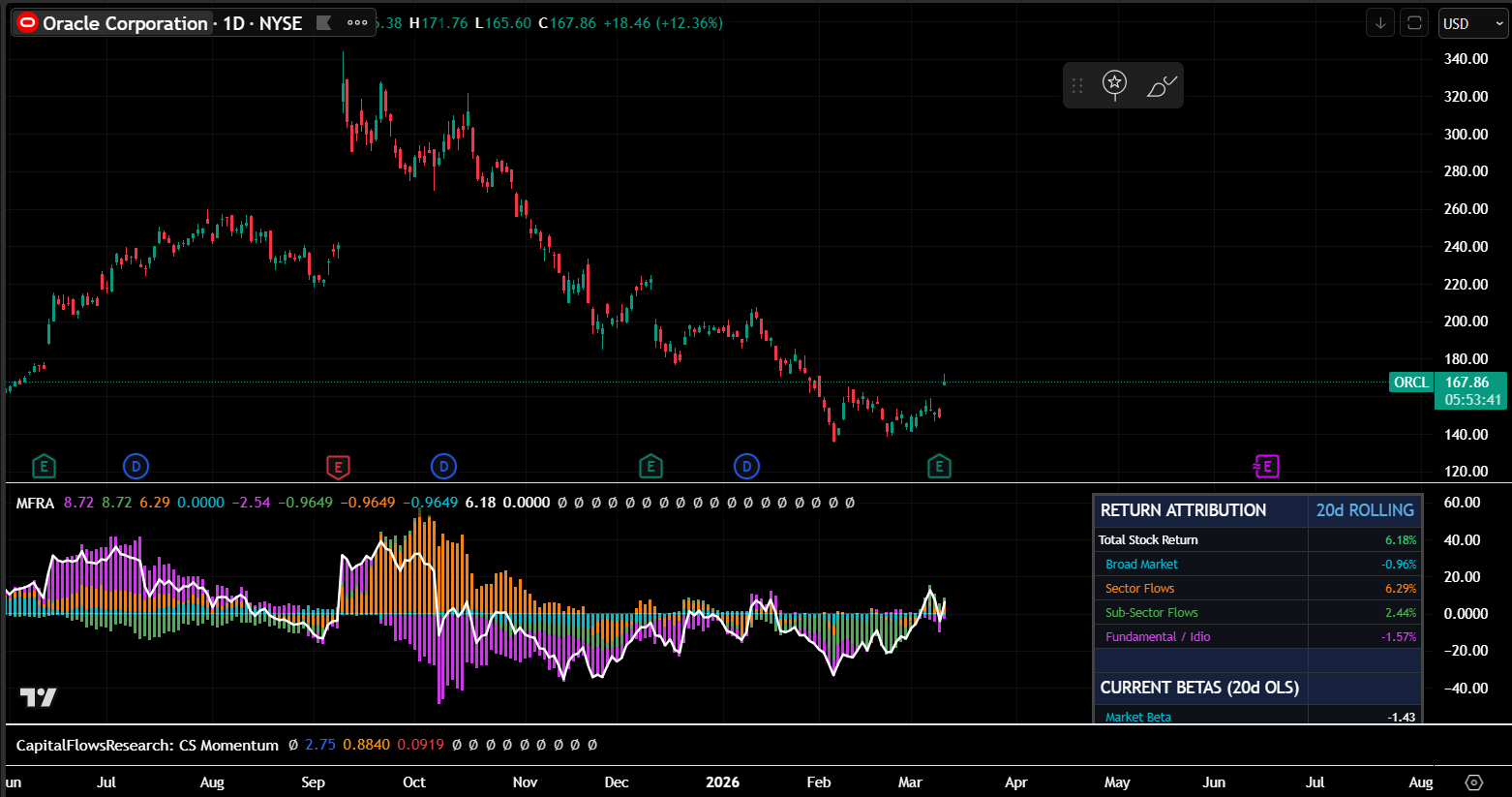Image resolution: width=1512 pixels, height=797 pixels.
Task: Click the CURRENT BETAS (20d OLS) heading
Action: (1199, 688)
